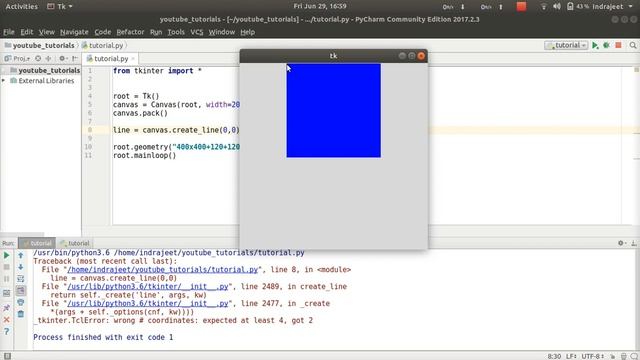Open the Code menu

[102, 32]
